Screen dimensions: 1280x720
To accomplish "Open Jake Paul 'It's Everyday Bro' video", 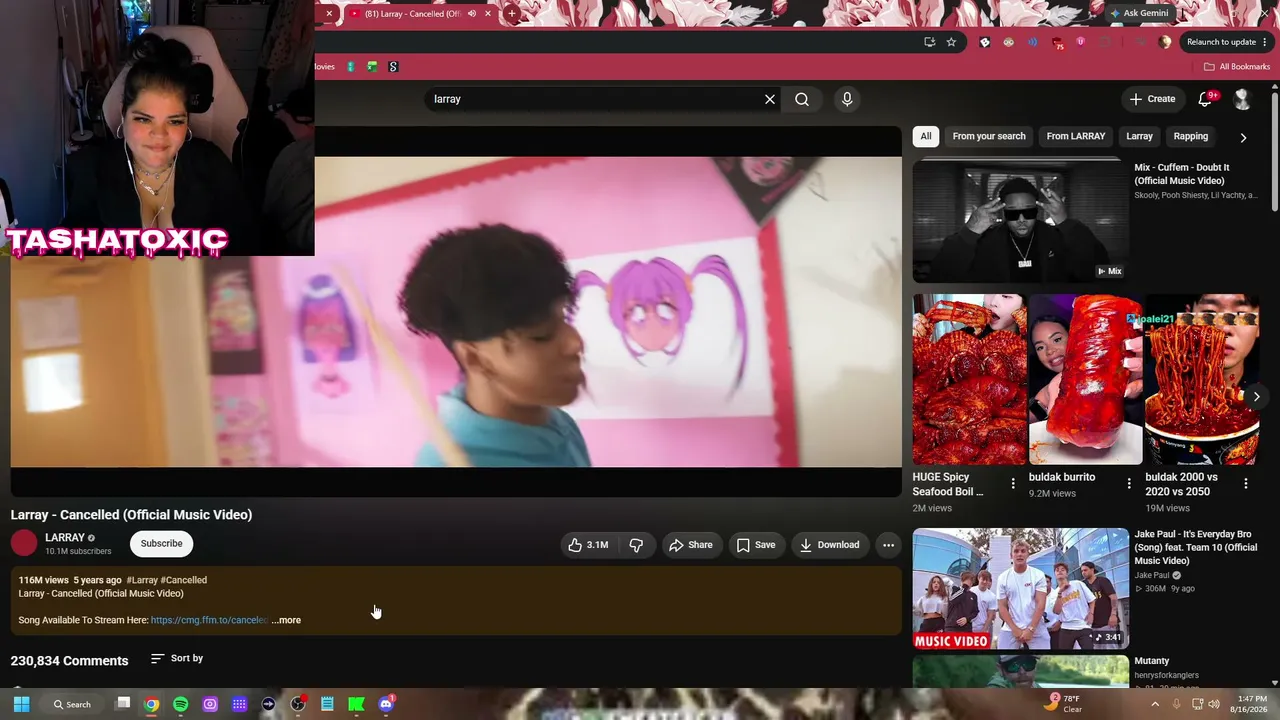I will 1021,589.
